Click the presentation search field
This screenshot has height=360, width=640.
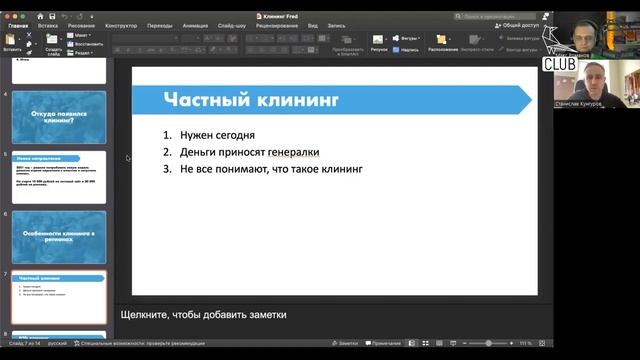(495, 16)
